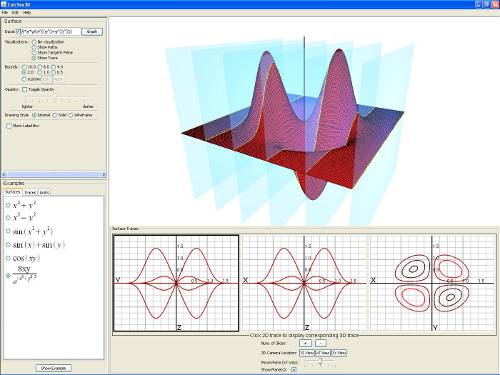This screenshot has width=500, height=375.
Task: Switch to the Traces examples tab
Action: (x=30, y=192)
